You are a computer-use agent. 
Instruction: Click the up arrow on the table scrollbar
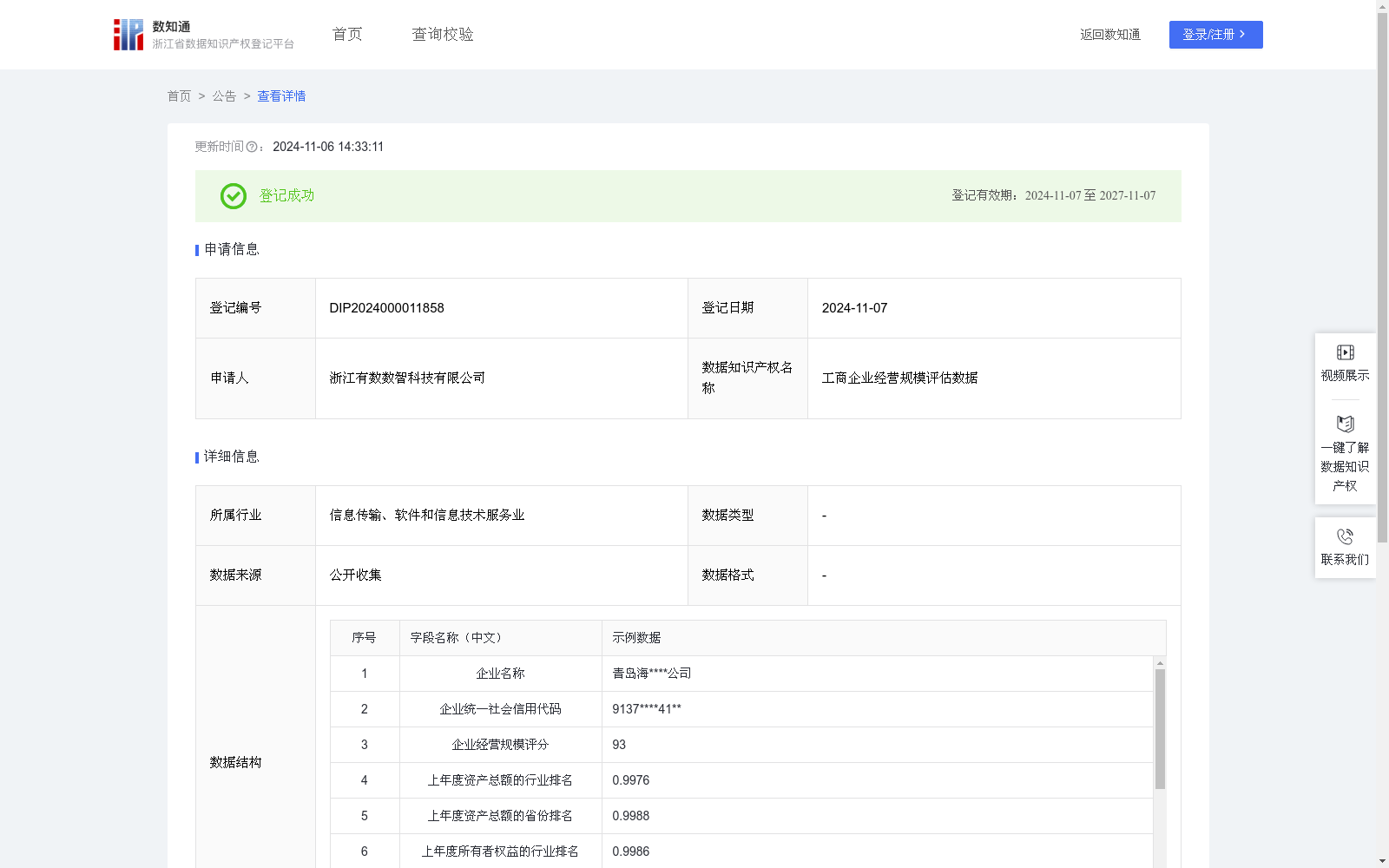coord(1160,662)
